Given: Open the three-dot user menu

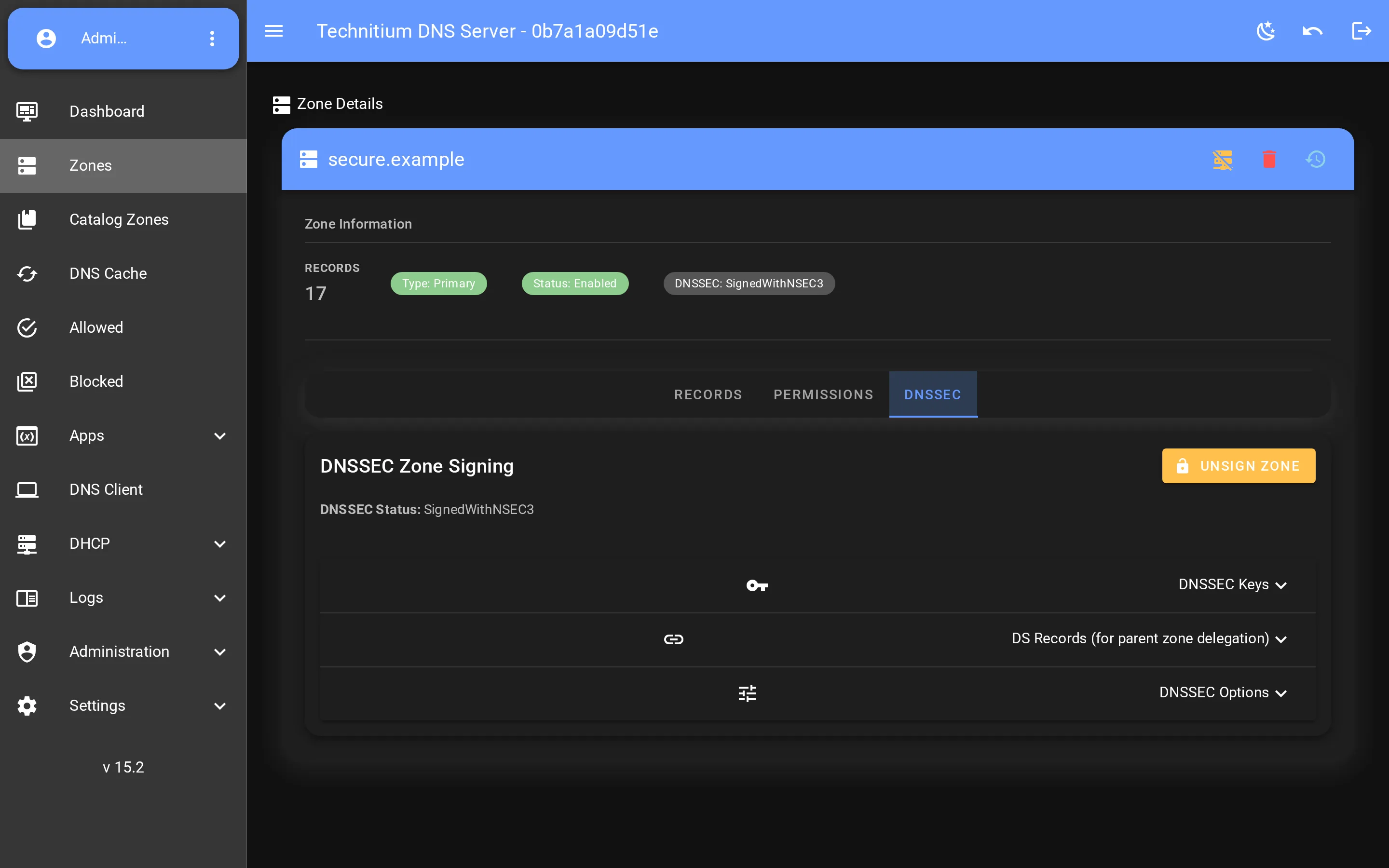Looking at the screenshot, I should pyautogui.click(x=212, y=39).
